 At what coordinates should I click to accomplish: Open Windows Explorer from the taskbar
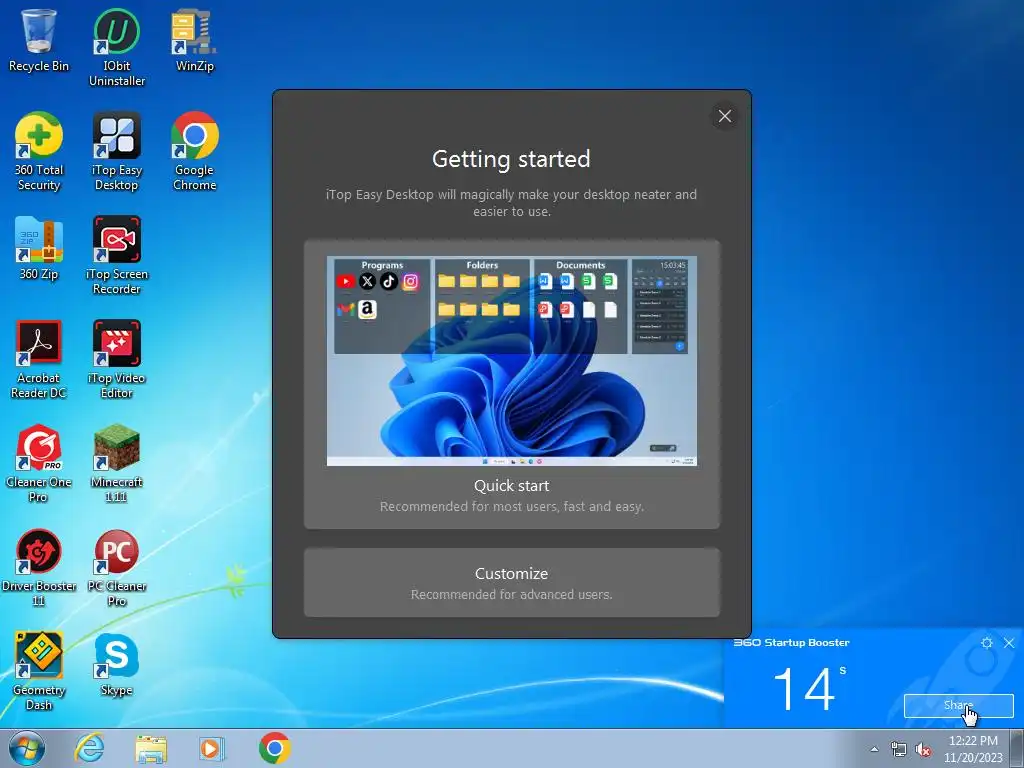tap(151, 748)
